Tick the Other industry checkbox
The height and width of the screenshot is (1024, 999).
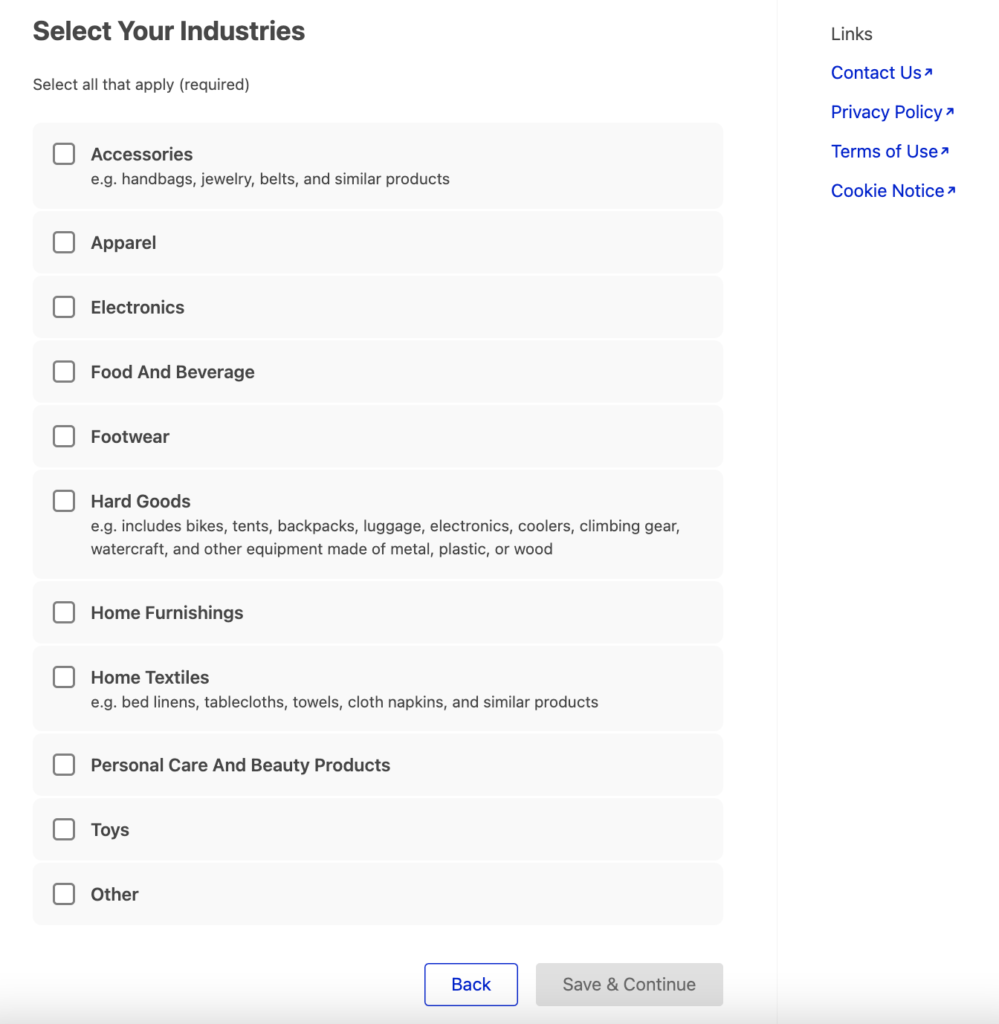(x=64, y=894)
